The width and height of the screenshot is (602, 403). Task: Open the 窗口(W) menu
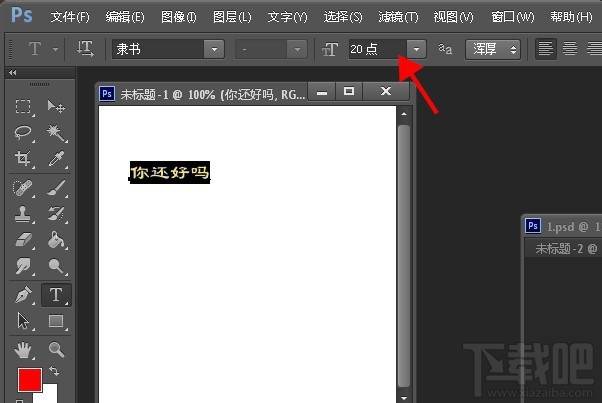513,17
